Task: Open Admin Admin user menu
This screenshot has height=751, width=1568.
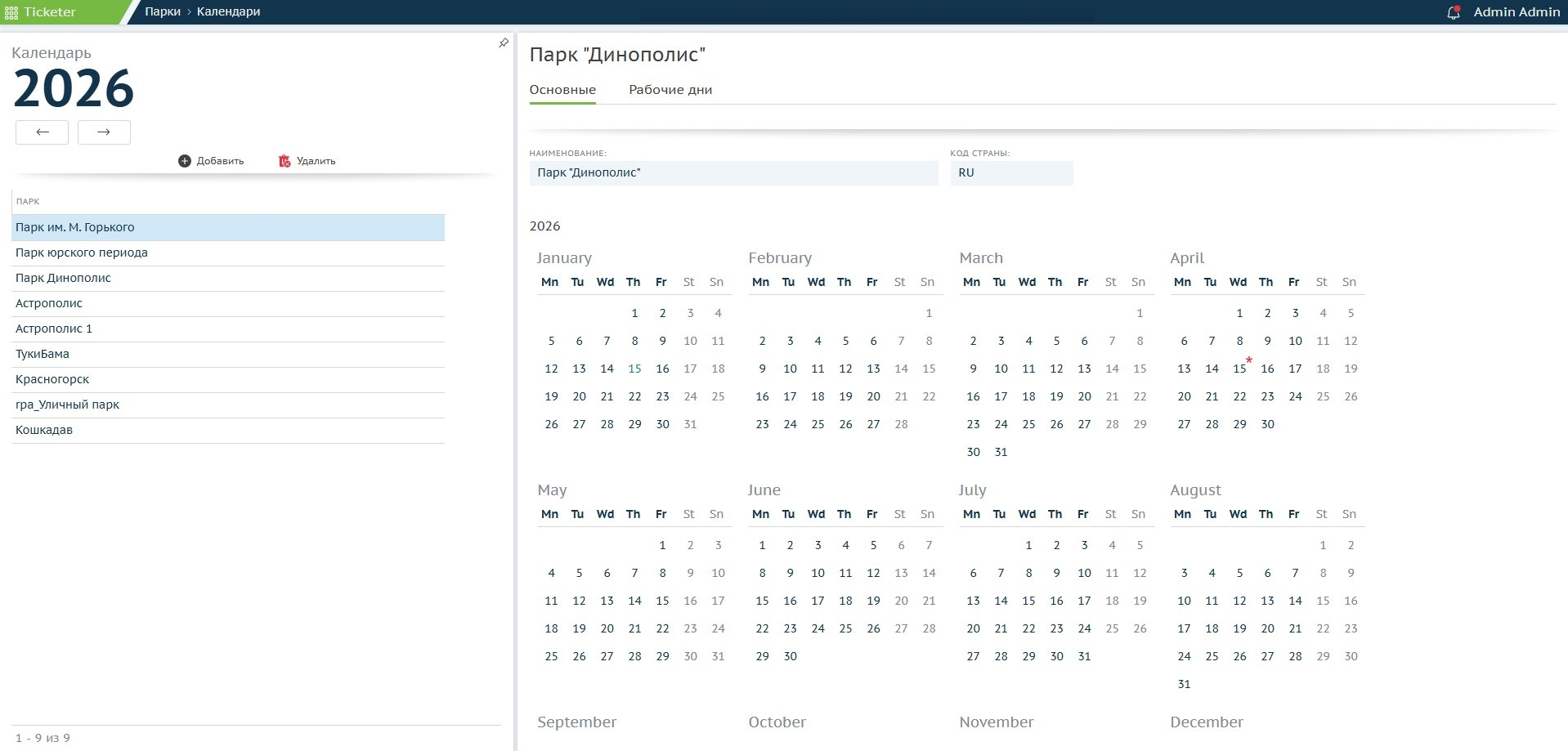Action: [1516, 12]
